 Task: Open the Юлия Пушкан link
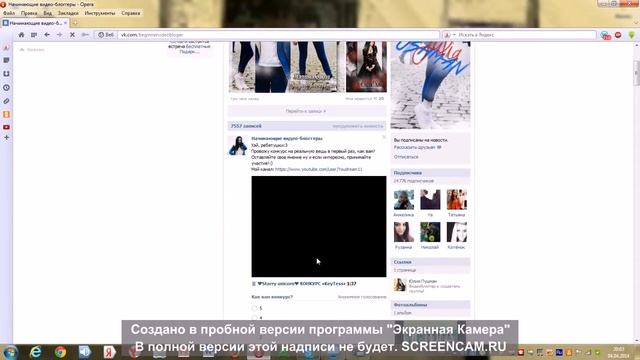[423, 281]
